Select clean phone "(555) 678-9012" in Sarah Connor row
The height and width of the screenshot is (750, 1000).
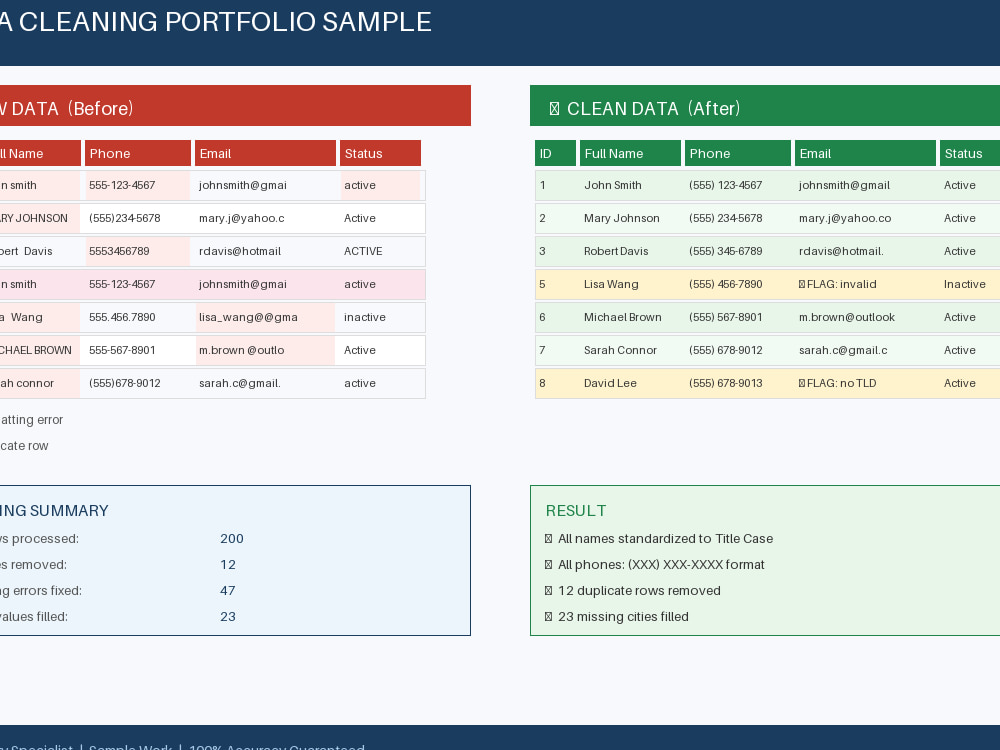725,350
